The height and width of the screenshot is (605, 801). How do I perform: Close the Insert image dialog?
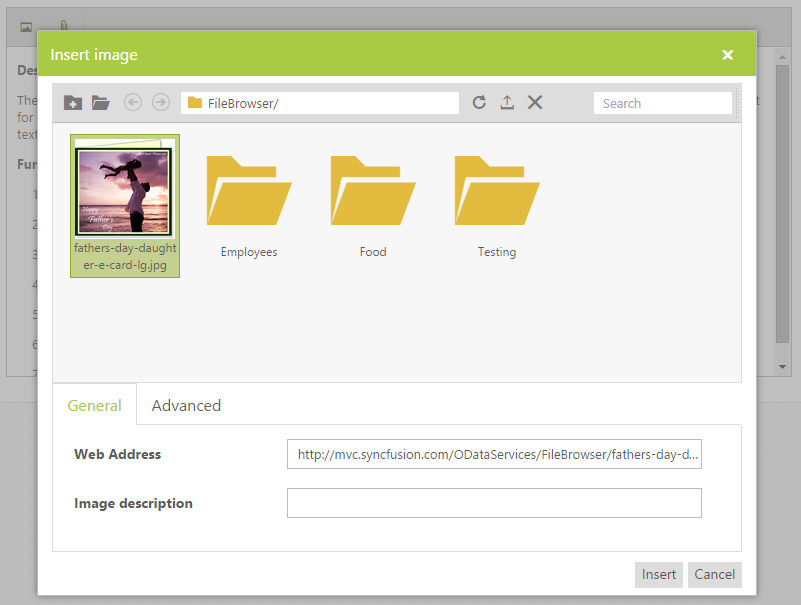pyautogui.click(x=727, y=55)
